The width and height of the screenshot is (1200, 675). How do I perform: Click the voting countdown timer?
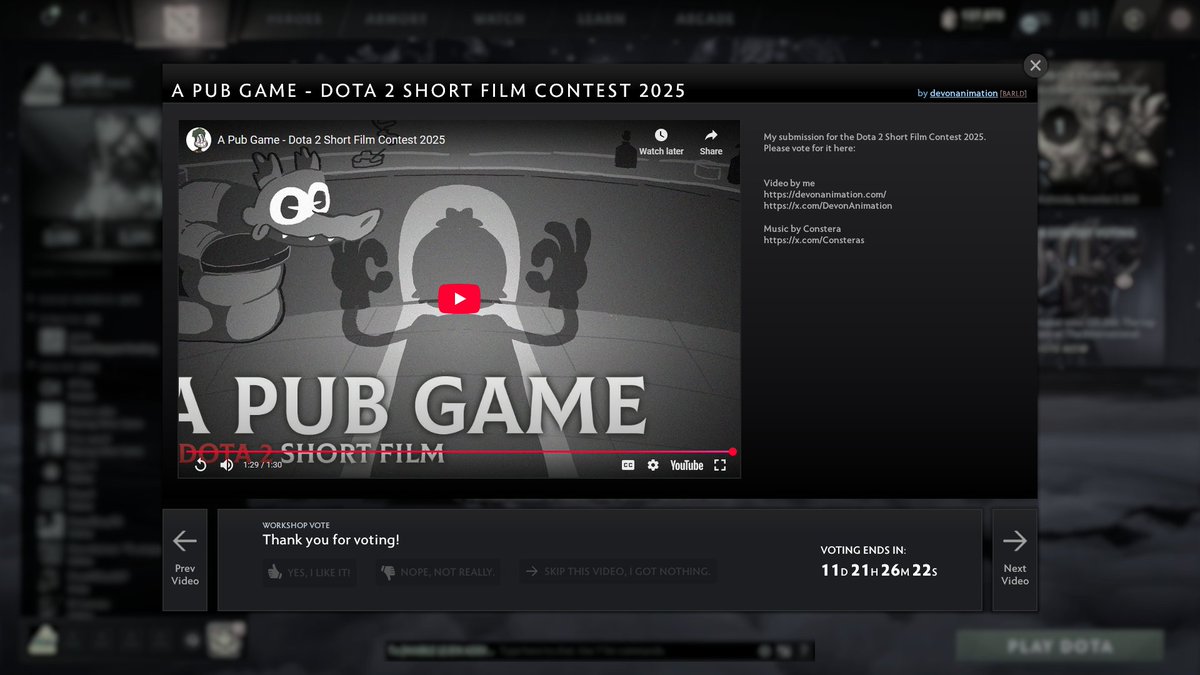[x=879, y=571]
